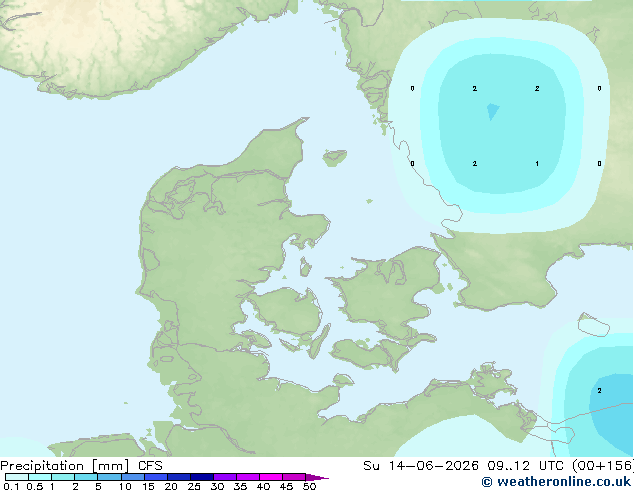Select the 5–10 mm legend color swatch

tap(109, 477)
